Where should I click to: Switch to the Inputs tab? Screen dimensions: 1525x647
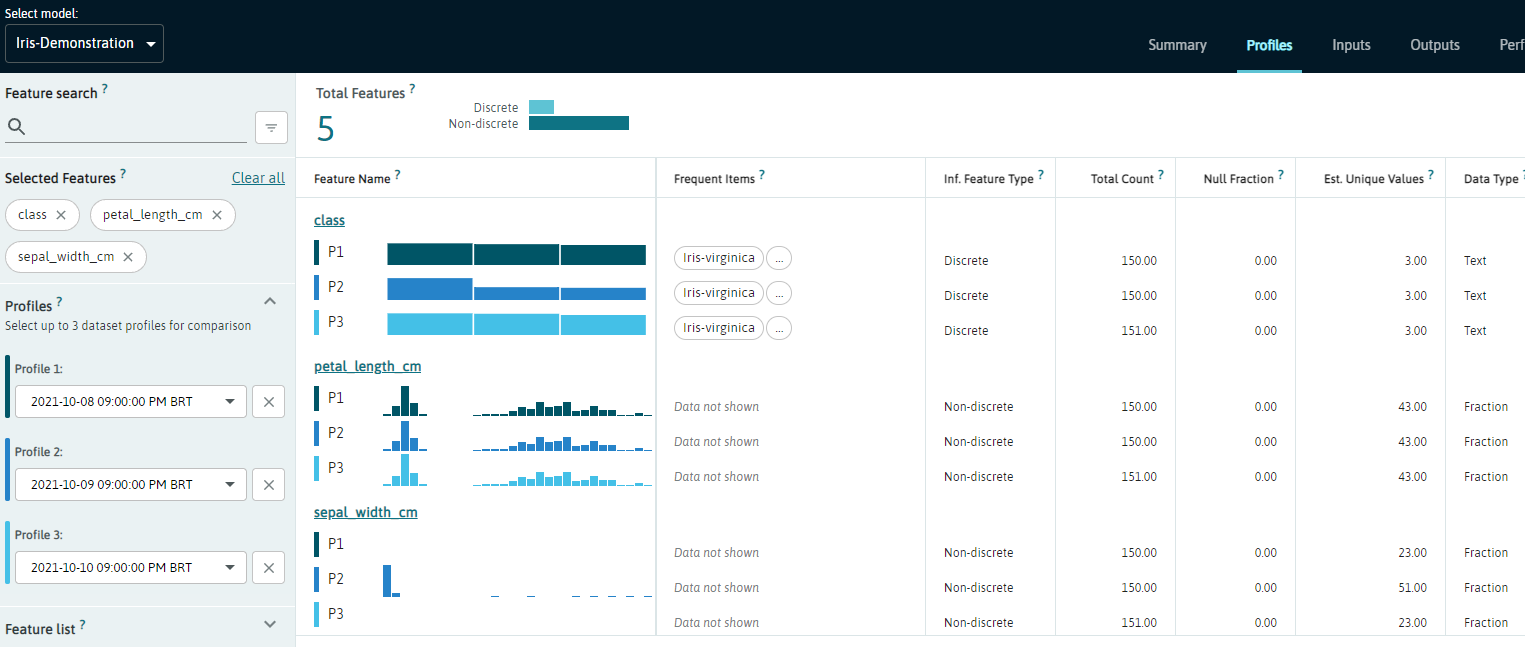pos(1351,45)
